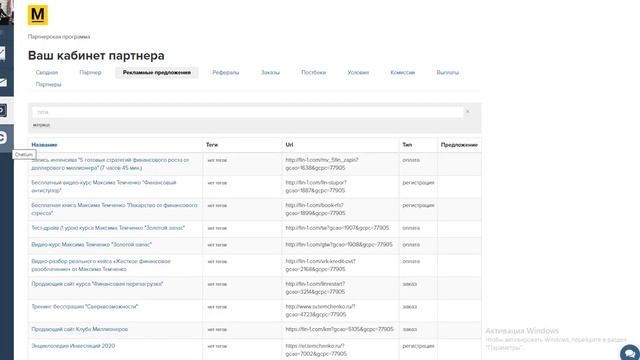Viewport: 640px width, 360px height.
Task: Click the Chatium icon in the sidebar
Action: [3, 138]
